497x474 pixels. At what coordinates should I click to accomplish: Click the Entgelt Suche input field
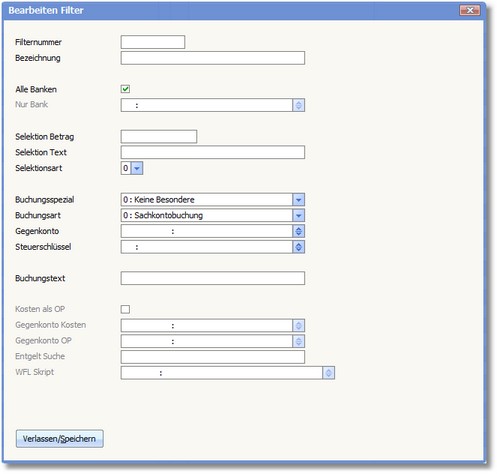pyautogui.click(x=213, y=357)
